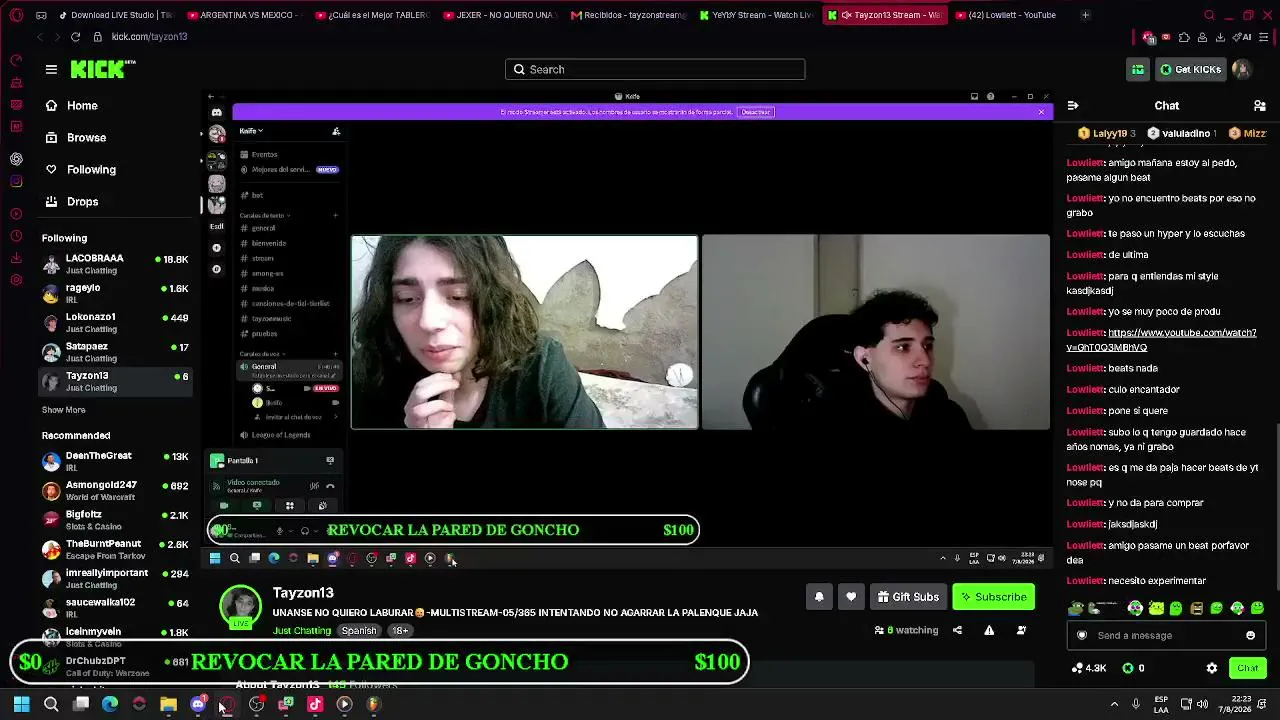Viewport: 1280px width, 720px height.
Task: Click the Gift Subs button
Action: click(x=908, y=597)
